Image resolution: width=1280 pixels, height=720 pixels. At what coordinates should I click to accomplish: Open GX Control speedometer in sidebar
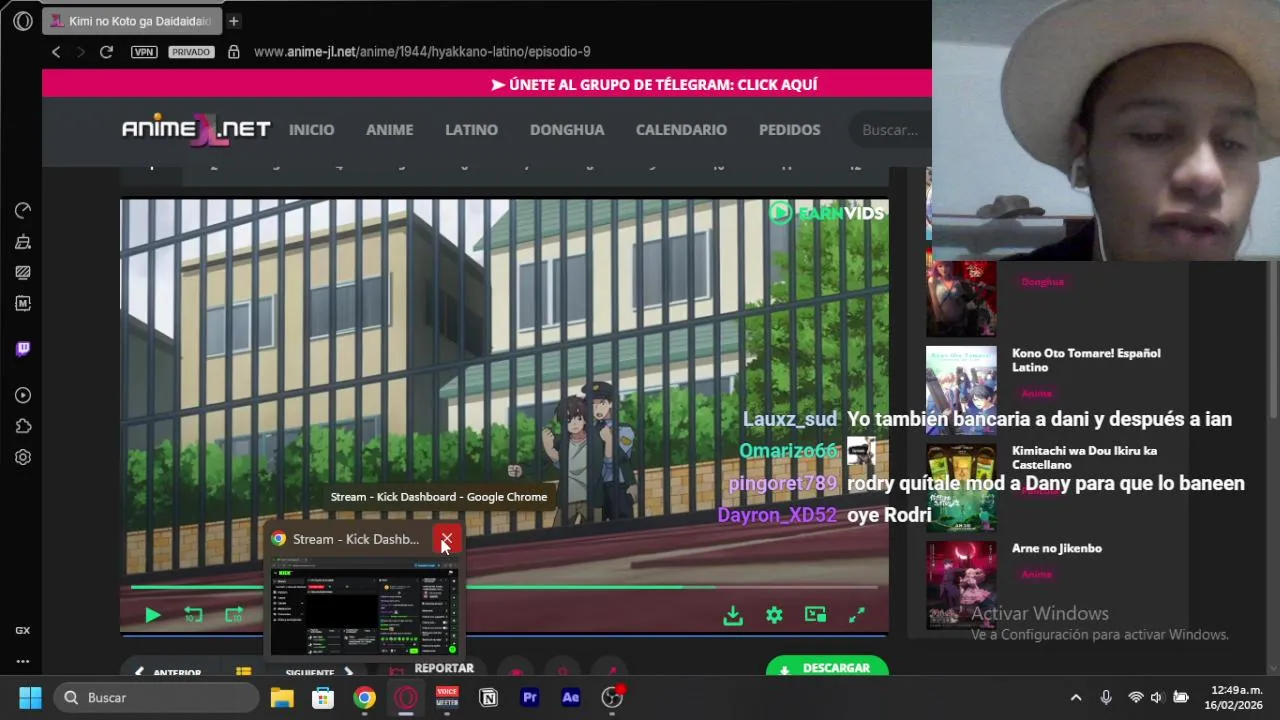pos(23,210)
